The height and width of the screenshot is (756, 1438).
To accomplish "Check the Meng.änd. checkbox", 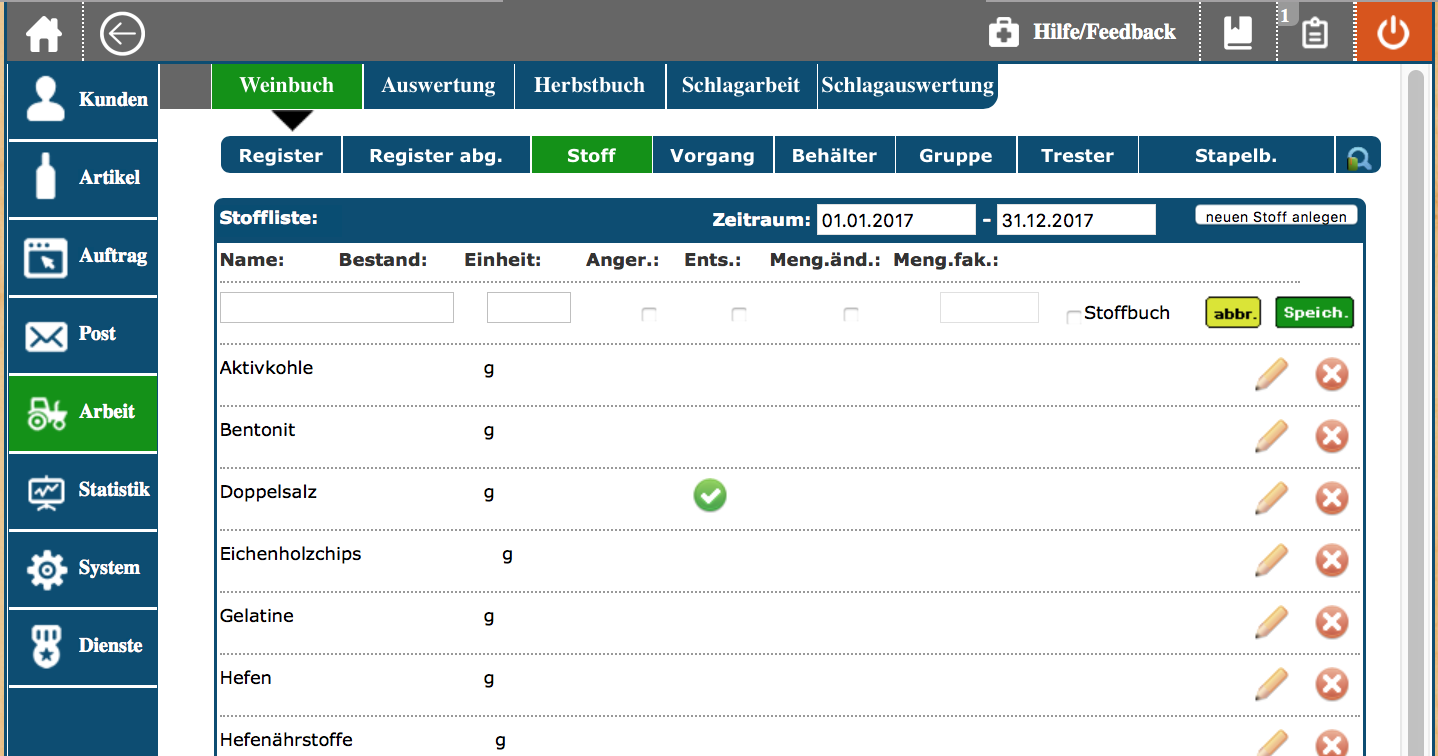I will click(x=851, y=315).
